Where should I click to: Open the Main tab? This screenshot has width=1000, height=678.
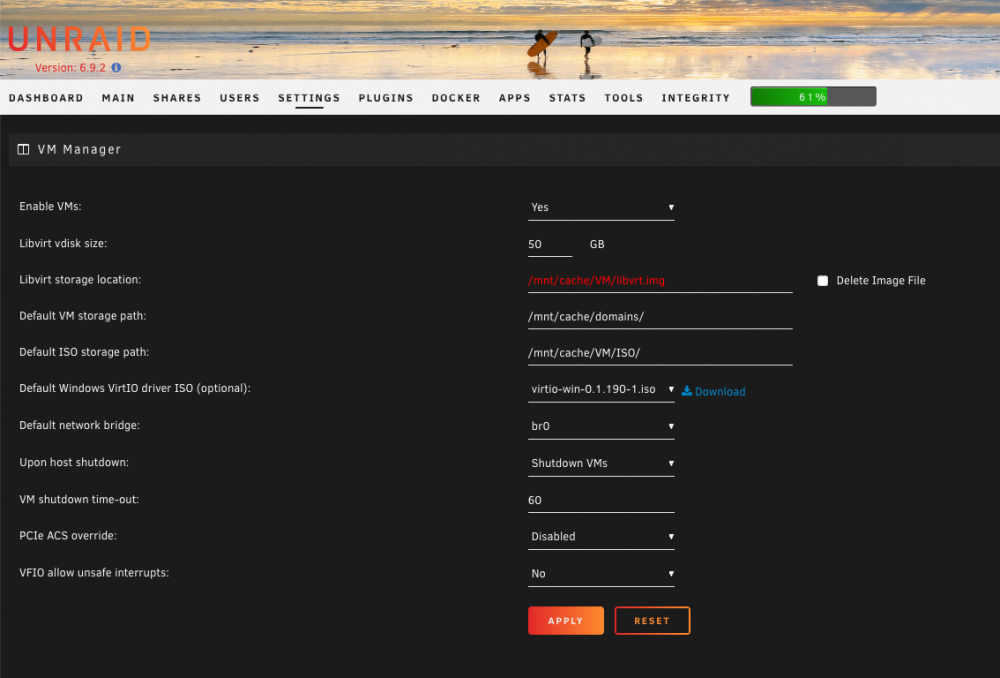pos(118,98)
